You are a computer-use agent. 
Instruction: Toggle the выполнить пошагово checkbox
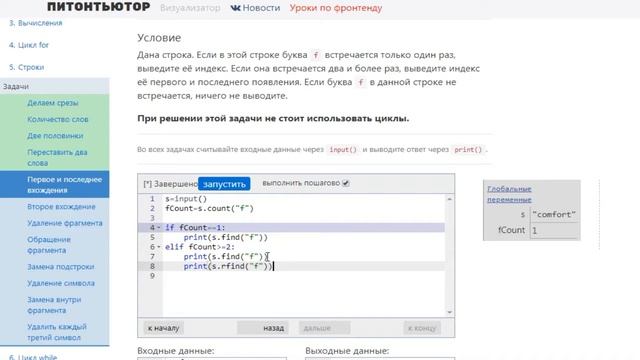pyautogui.click(x=346, y=183)
